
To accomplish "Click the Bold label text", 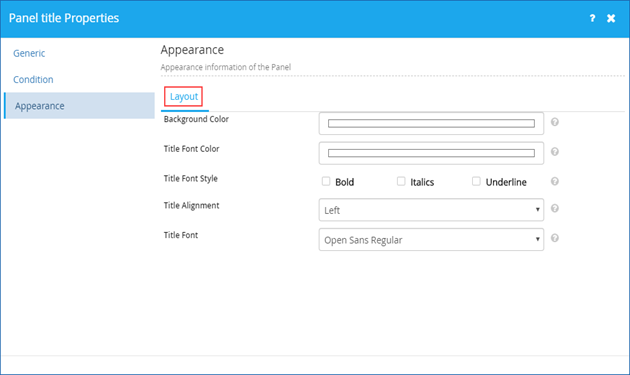I will tap(345, 182).
